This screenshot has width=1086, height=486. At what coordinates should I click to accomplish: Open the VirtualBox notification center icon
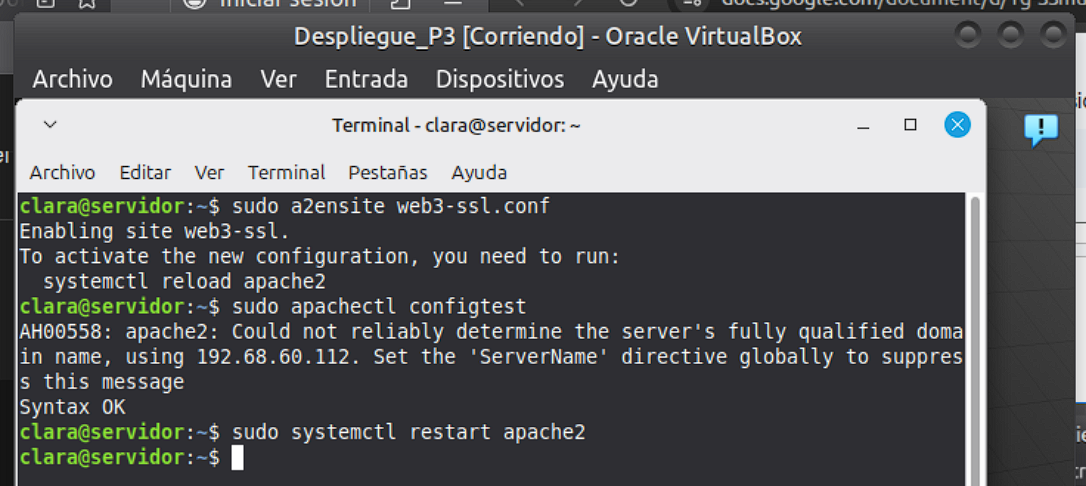pyautogui.click(x=1040, y=129)
